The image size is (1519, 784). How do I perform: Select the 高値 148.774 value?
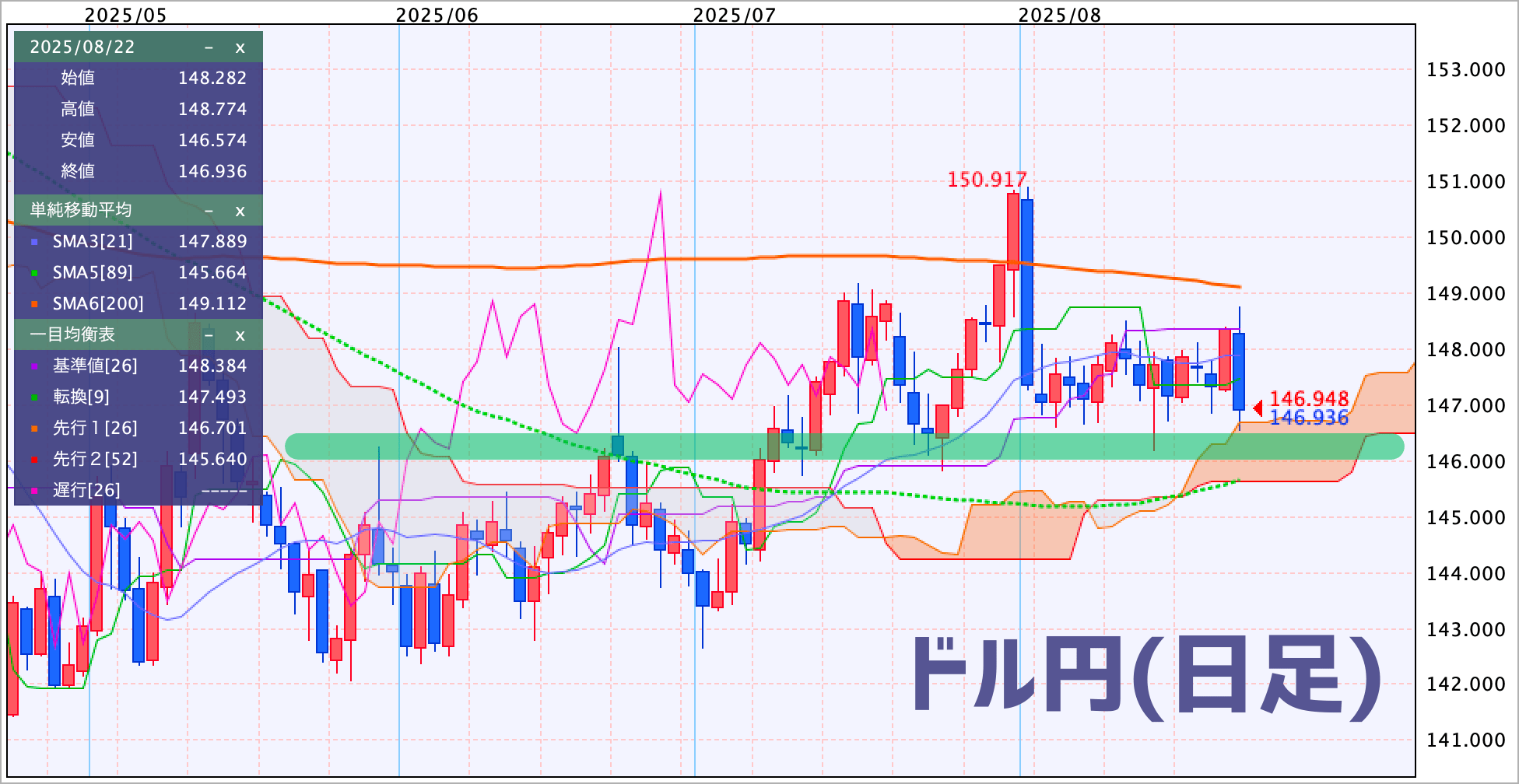point(212,109)
